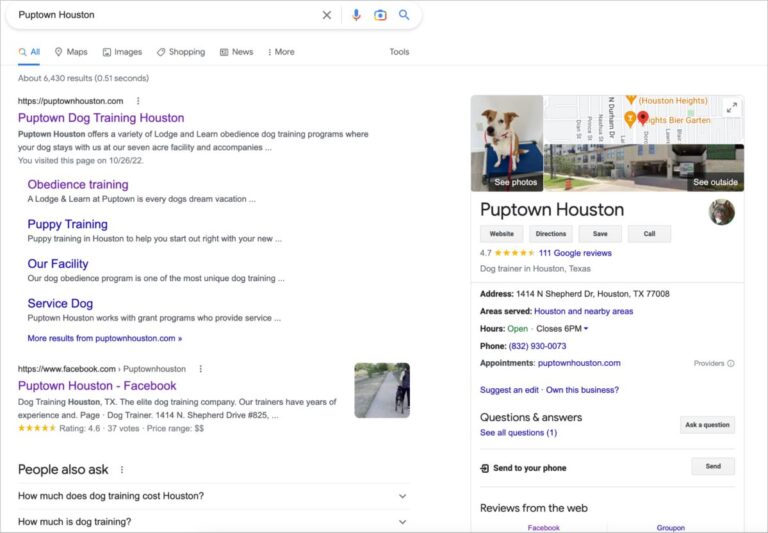Click the Save button
Image resolution: width=768 pixels, height=533 pixels.
(600, 234)
